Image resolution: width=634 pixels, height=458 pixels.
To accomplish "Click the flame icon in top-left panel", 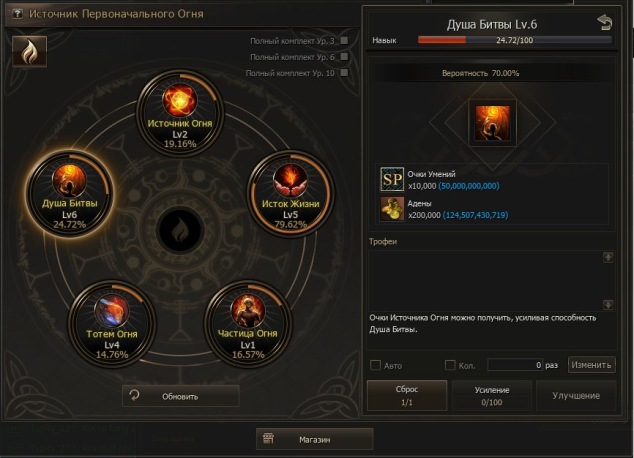I will coord(30,52).
